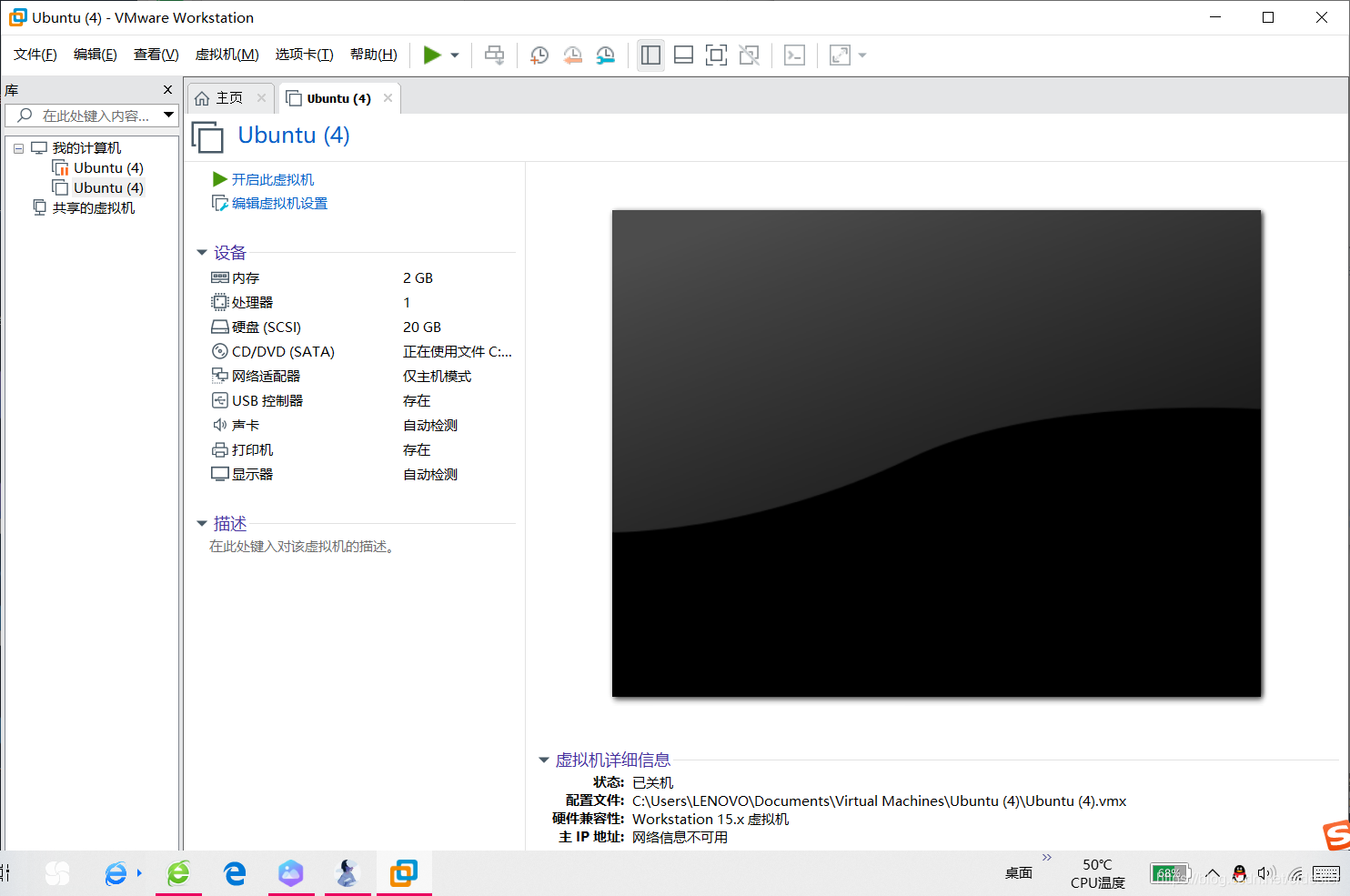Viewport: 1350px width, 896px height.
Task: Revert the VM to its snapshot
Action: coord(572,55)
